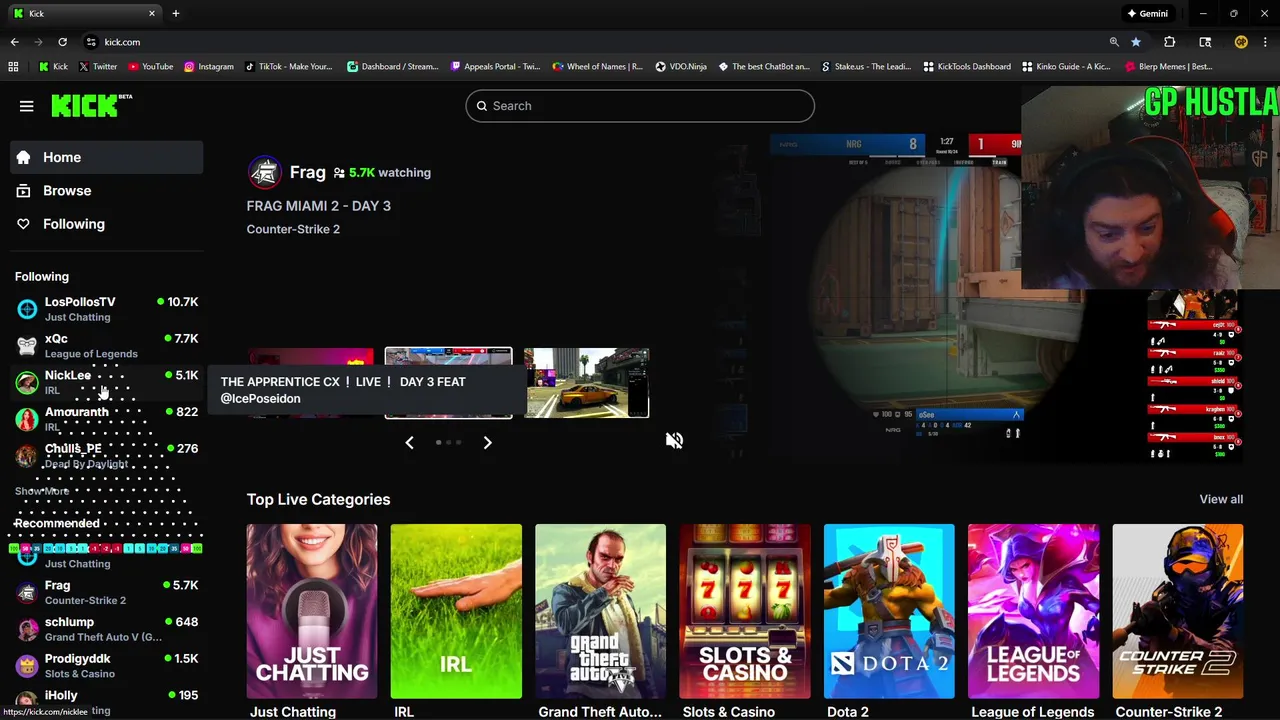Click Amouranth avatar icon
This screenshot has height=720, width=1280.
[x=27, y=419]
